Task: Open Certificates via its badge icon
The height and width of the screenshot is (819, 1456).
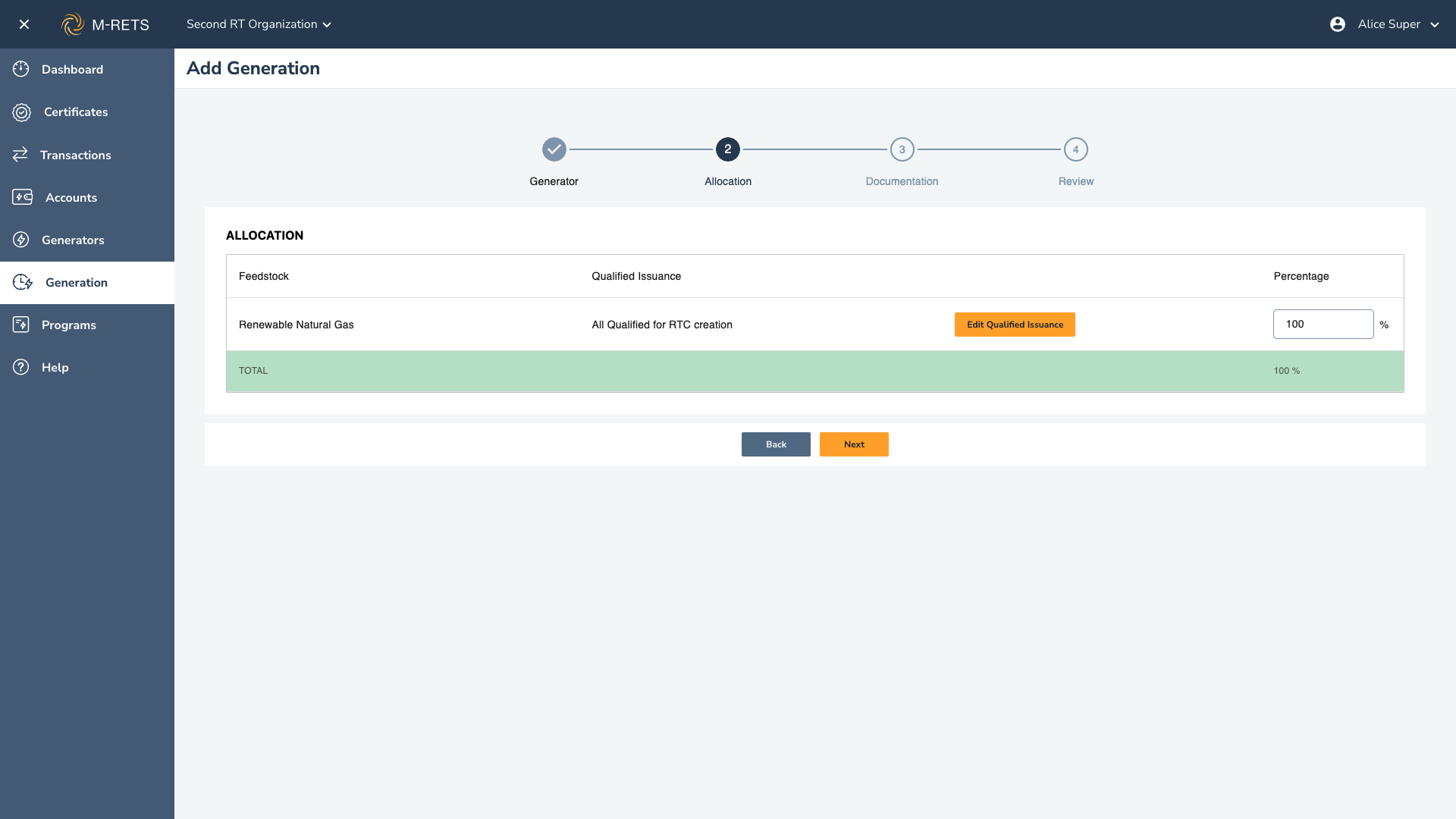Action: pos(21,112)
